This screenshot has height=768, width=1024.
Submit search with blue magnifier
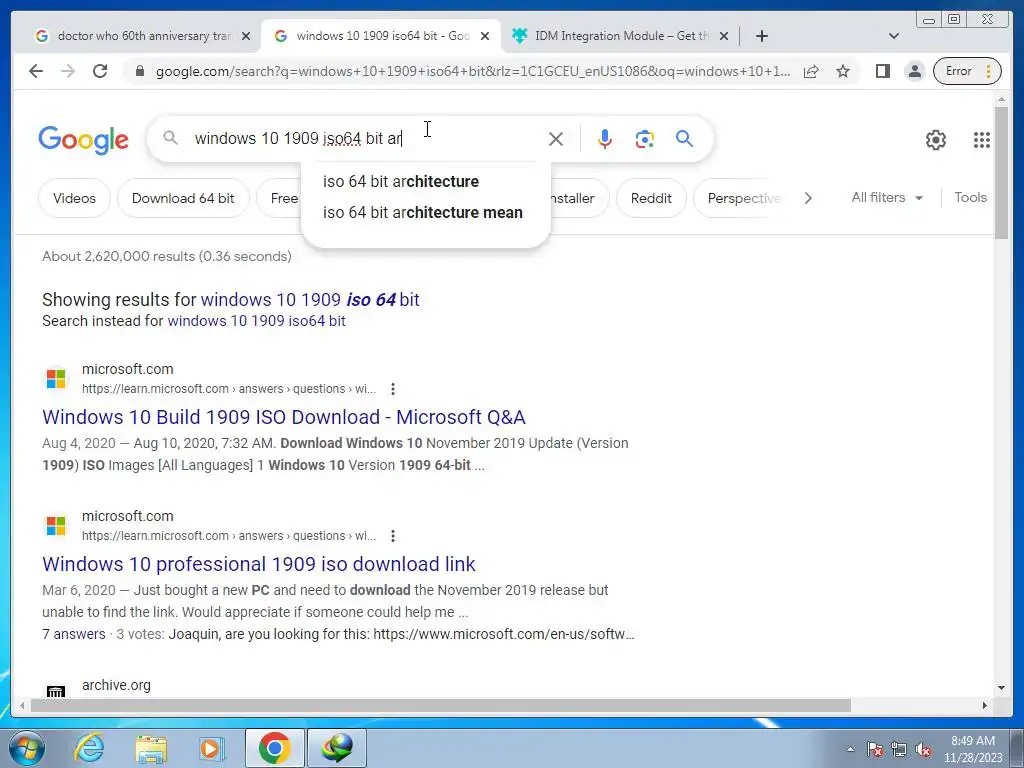pyautogui.click(x=684, y=138)
